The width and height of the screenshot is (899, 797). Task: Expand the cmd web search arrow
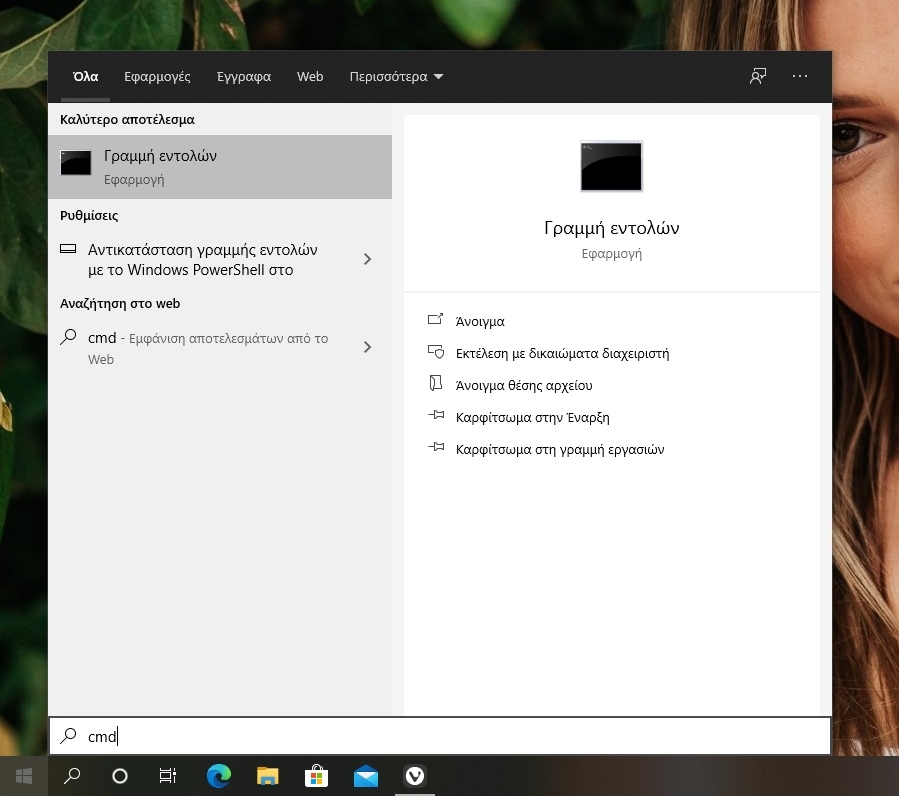[x=367, y=347]
